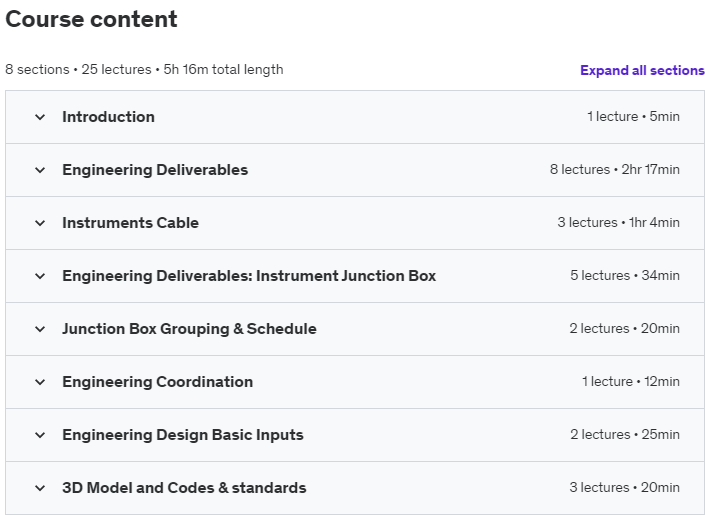Select Engineering Deliverables: Instrument Junction Box title
Viewport: 705px width, 515px height.
tap(249, 276)
